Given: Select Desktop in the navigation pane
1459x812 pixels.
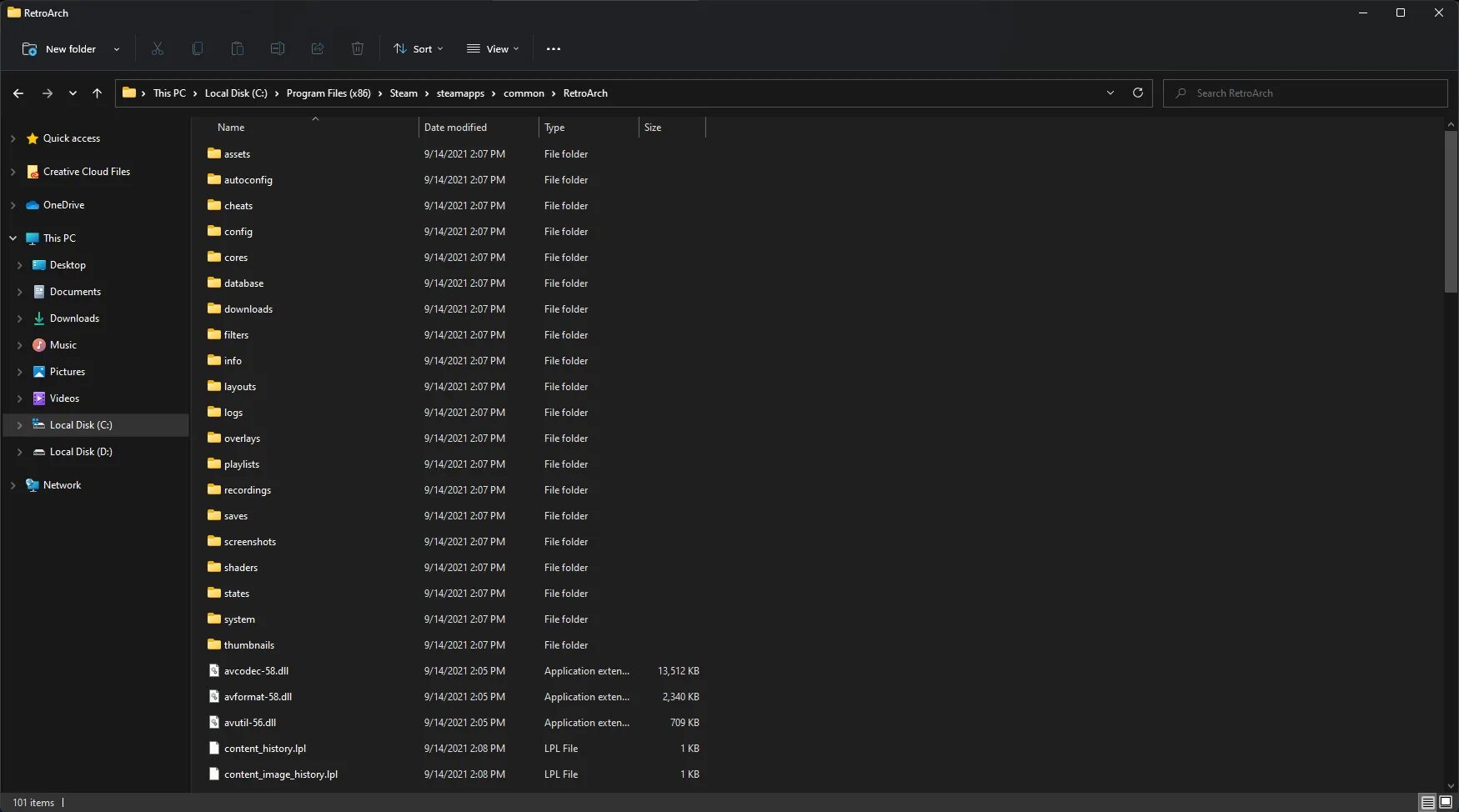Looking at the screenshot, I should point(68,265).
